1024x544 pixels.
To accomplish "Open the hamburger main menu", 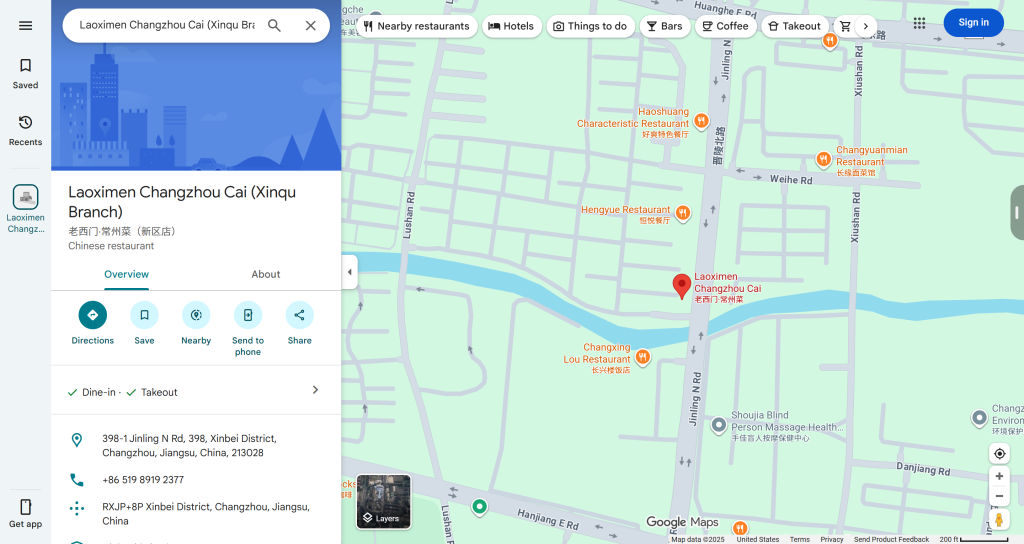I will [x=25, y=26].
